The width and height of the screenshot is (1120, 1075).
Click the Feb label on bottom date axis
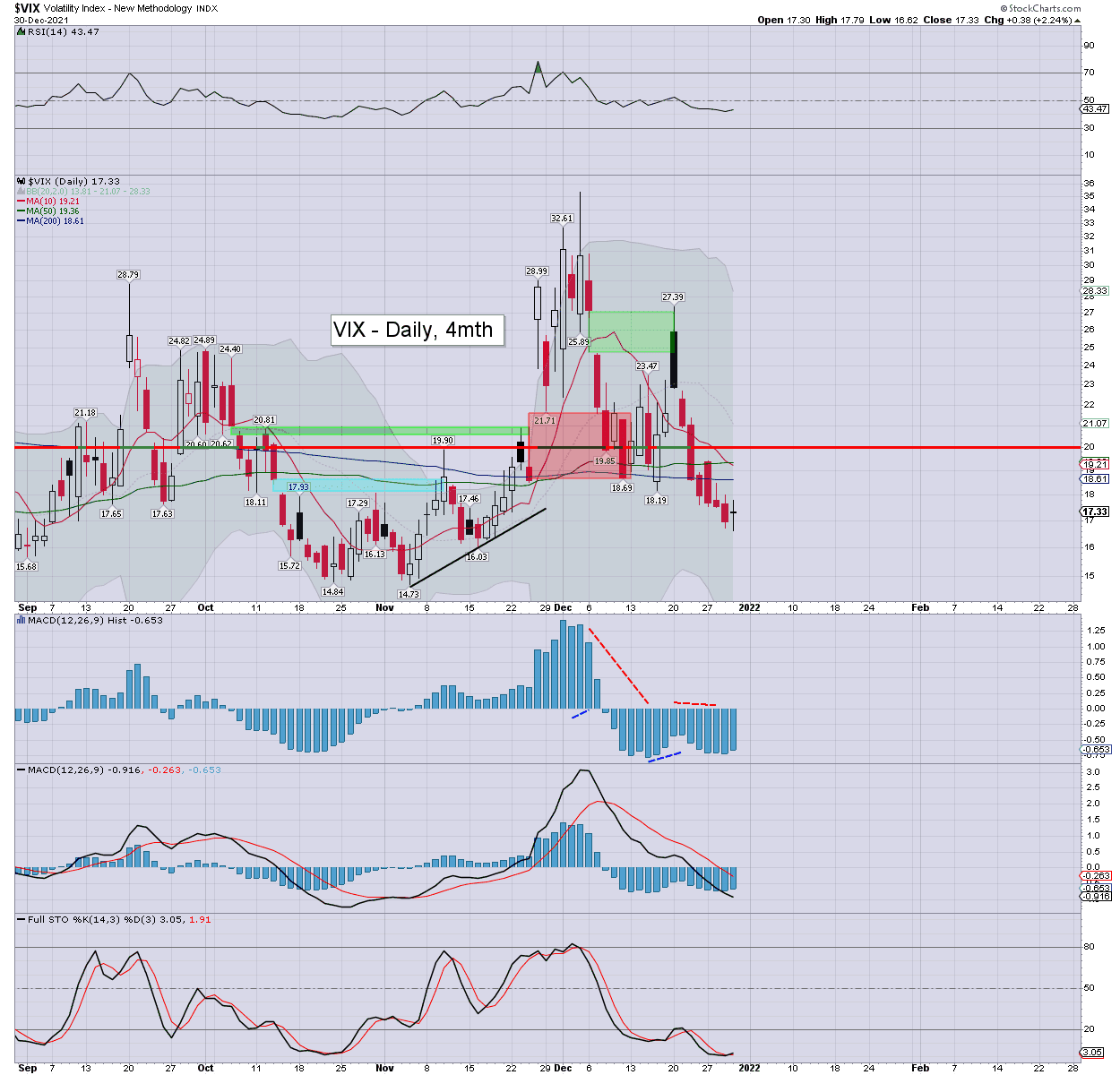[x=920, y=1068]
